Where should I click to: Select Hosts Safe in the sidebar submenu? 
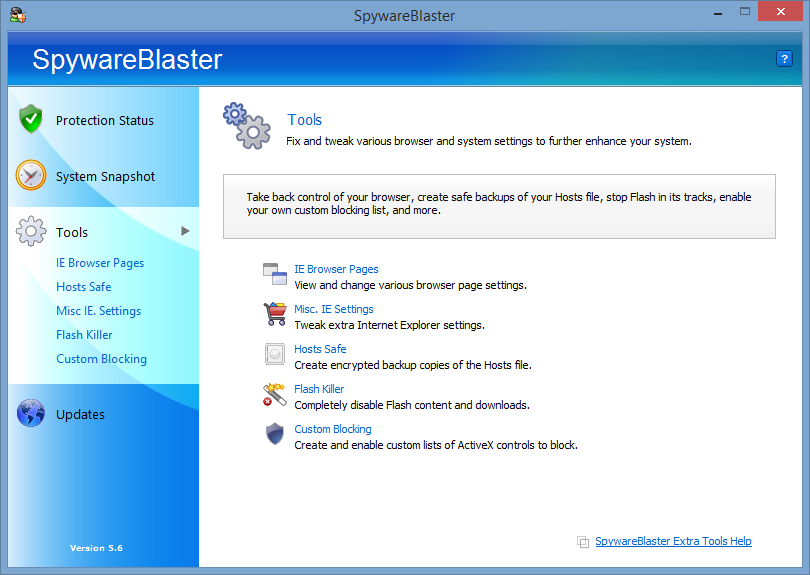(84, 287)
